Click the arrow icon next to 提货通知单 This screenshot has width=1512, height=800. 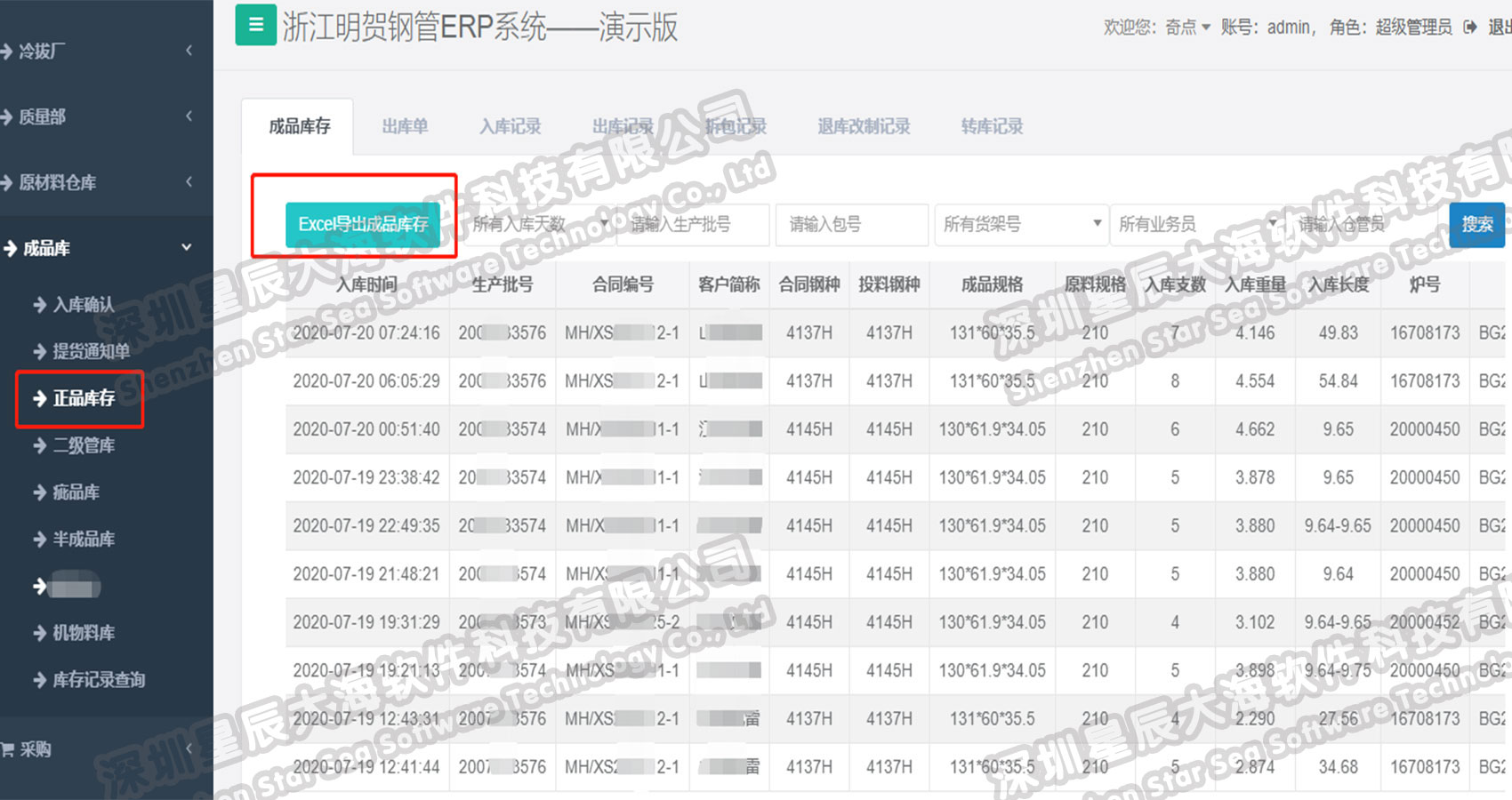pyautogui.click(x=40, y=351)
